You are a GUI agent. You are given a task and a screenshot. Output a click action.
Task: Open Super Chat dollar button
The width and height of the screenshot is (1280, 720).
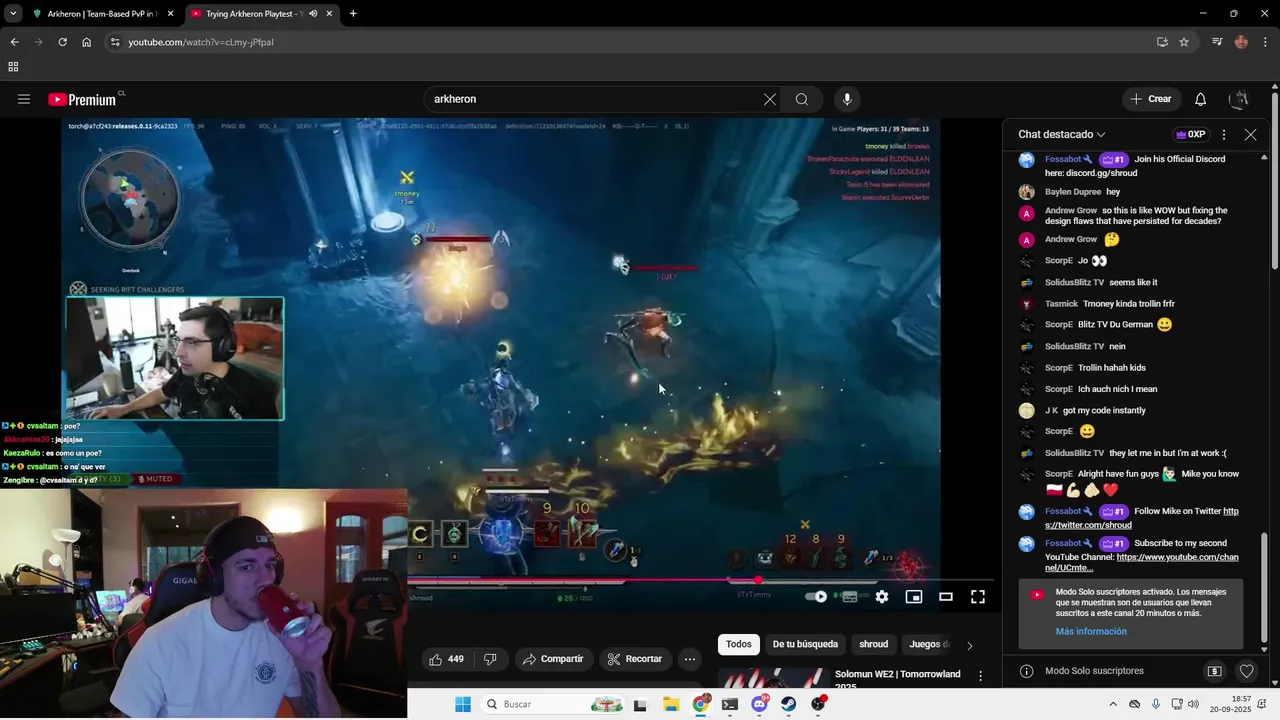click(1214, 671)
